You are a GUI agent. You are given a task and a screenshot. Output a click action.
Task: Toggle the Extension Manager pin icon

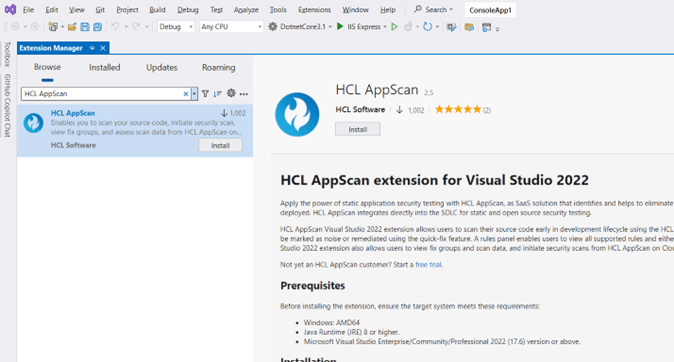coord(92,48)
